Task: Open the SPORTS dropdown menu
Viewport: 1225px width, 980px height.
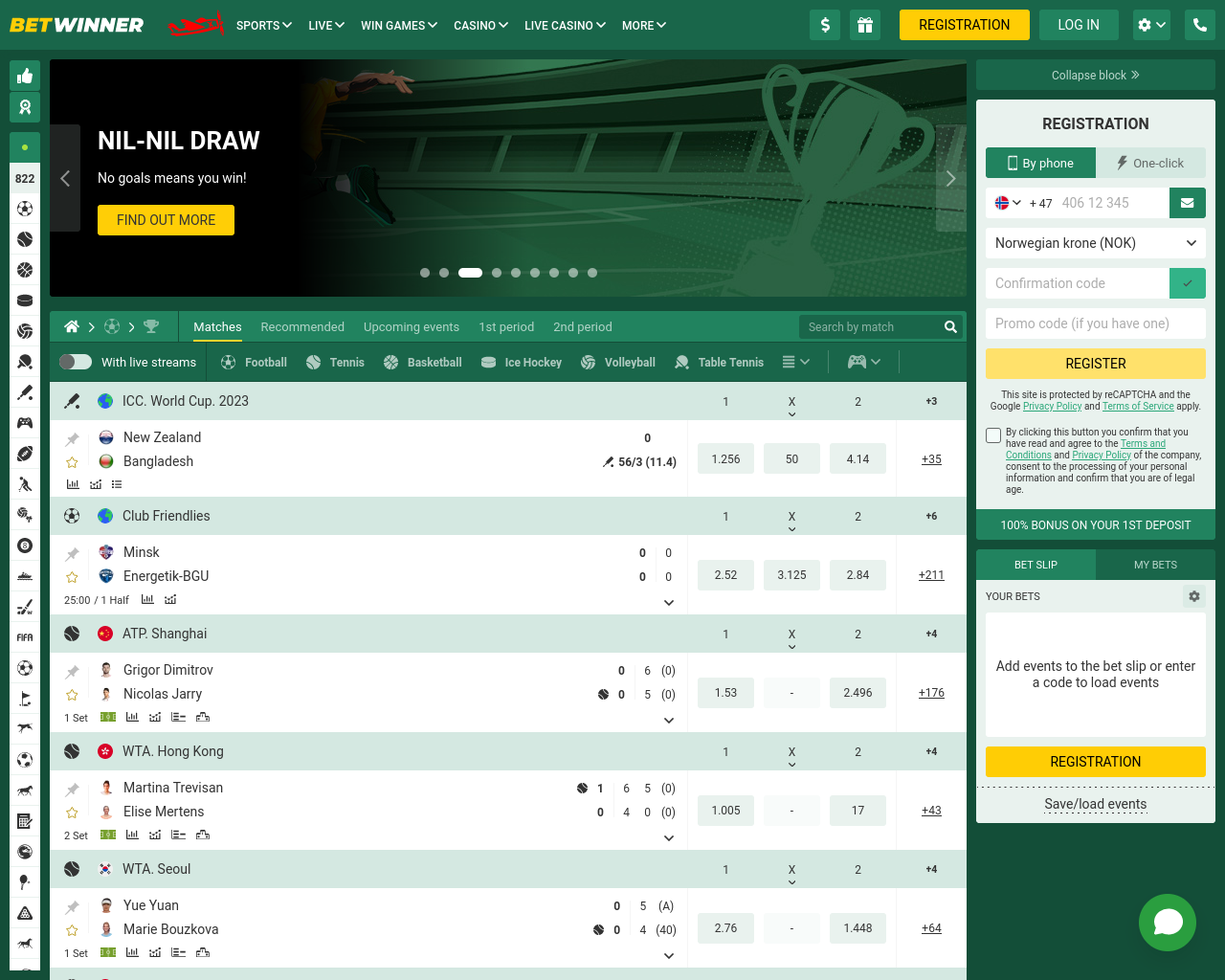Action: pos(264,25)
